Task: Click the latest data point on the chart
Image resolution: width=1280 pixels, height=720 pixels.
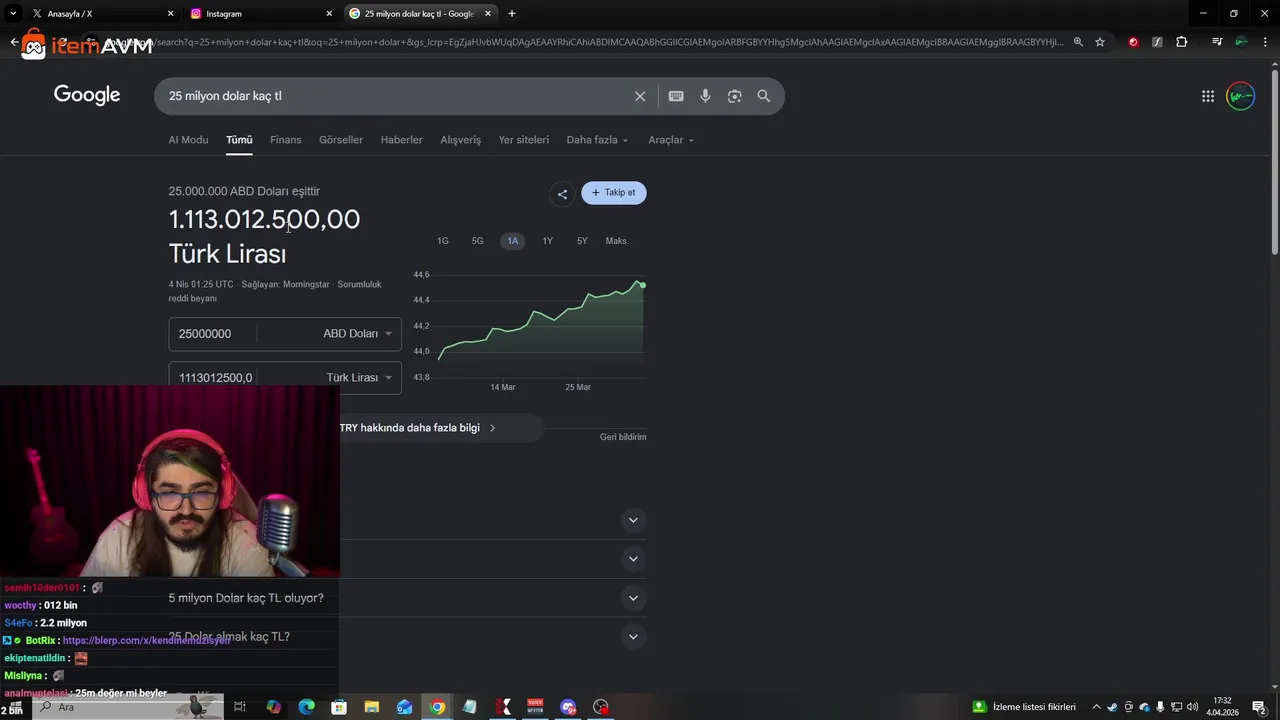Action: point(642,286)
